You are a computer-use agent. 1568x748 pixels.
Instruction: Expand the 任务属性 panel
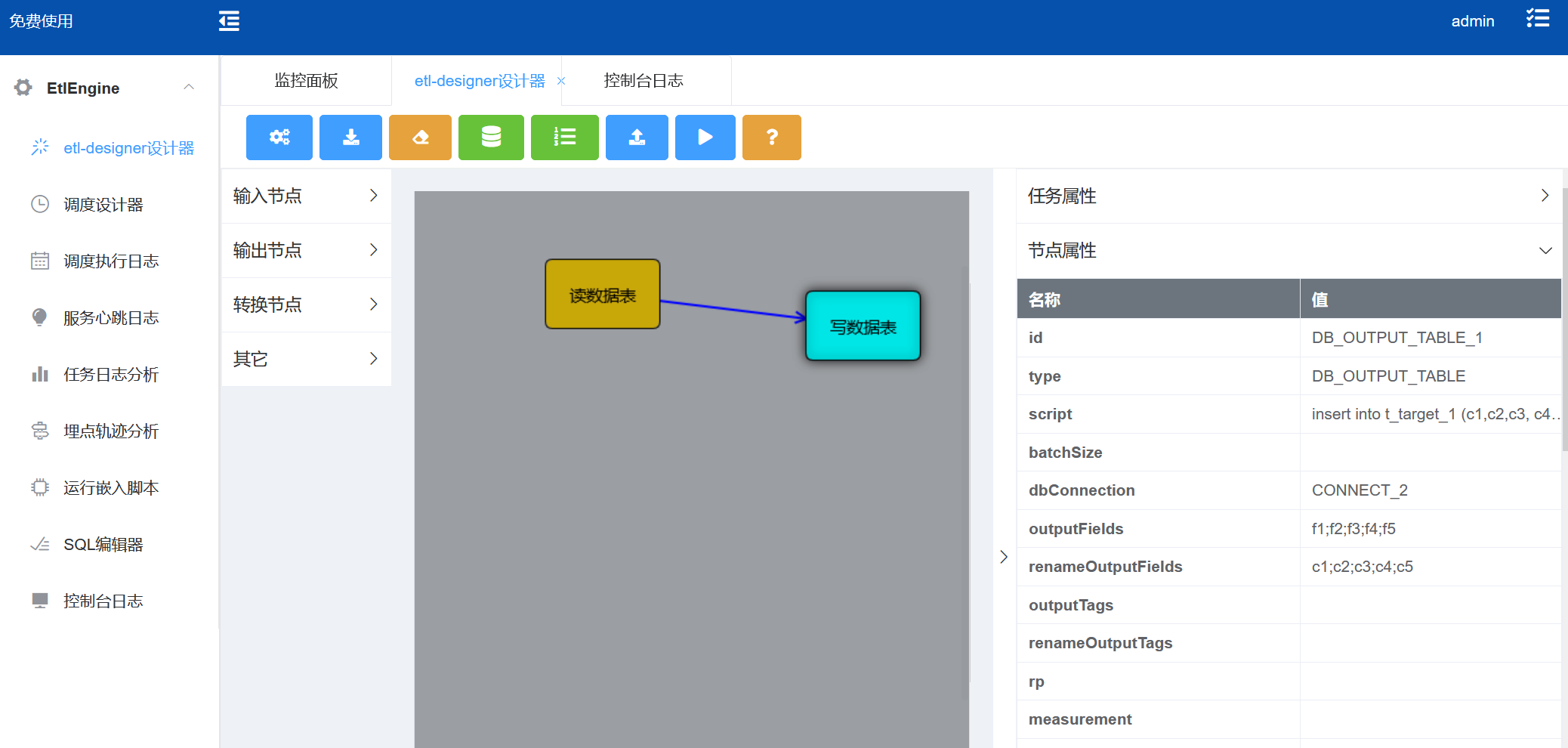1289,196
